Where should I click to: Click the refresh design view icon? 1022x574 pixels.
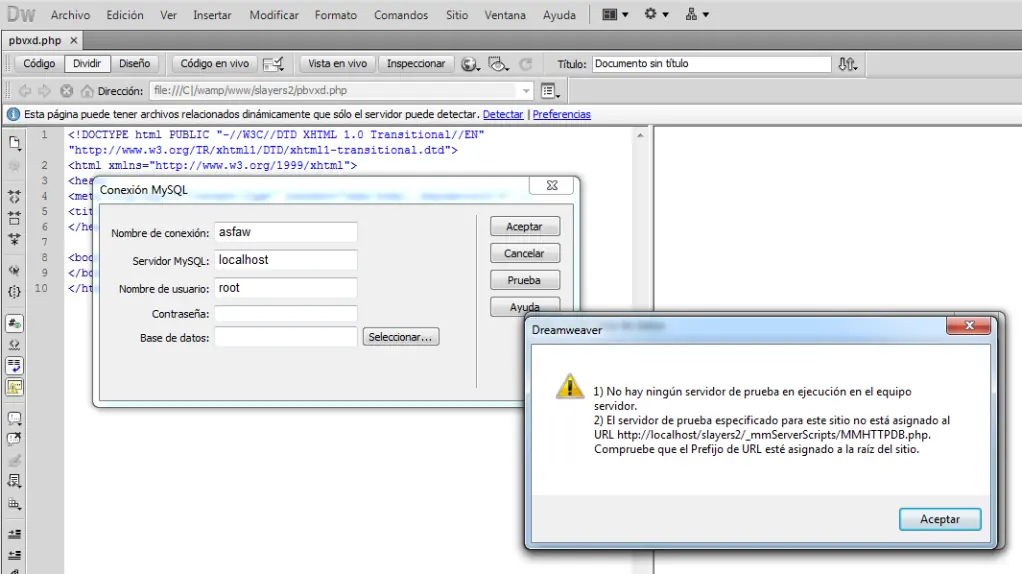[x=525, y=64]
